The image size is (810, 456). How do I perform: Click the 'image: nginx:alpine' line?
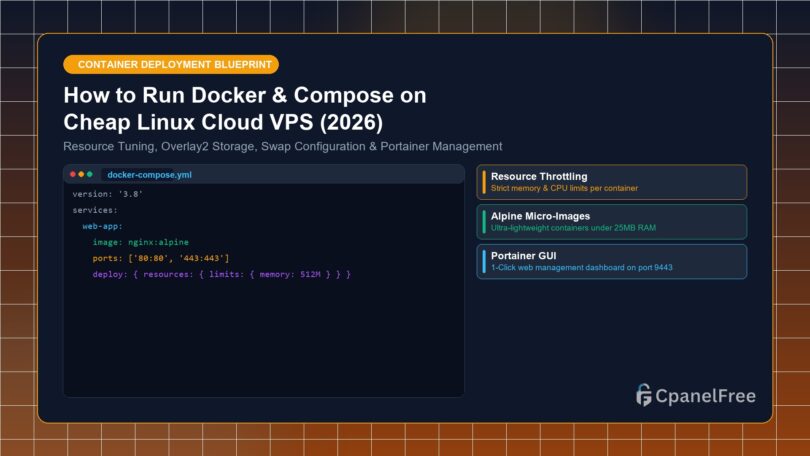coord(141,242)
